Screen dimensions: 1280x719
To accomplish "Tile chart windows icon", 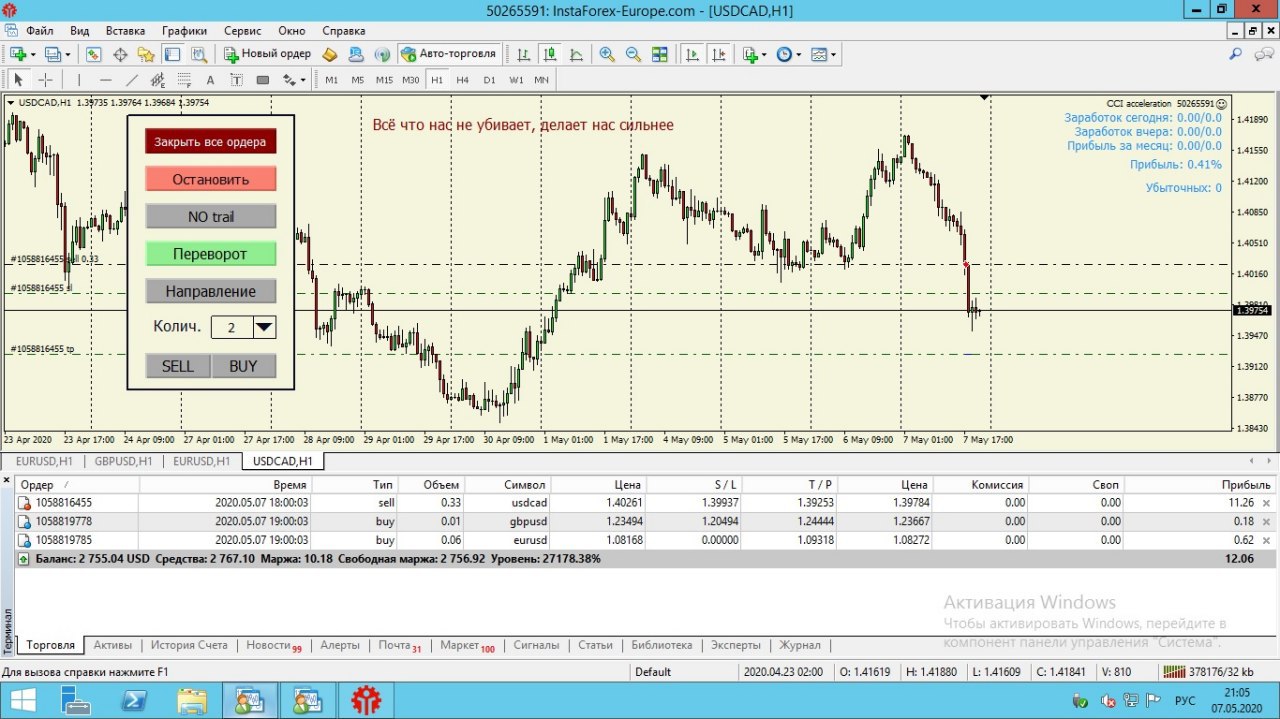I will 659,54.
